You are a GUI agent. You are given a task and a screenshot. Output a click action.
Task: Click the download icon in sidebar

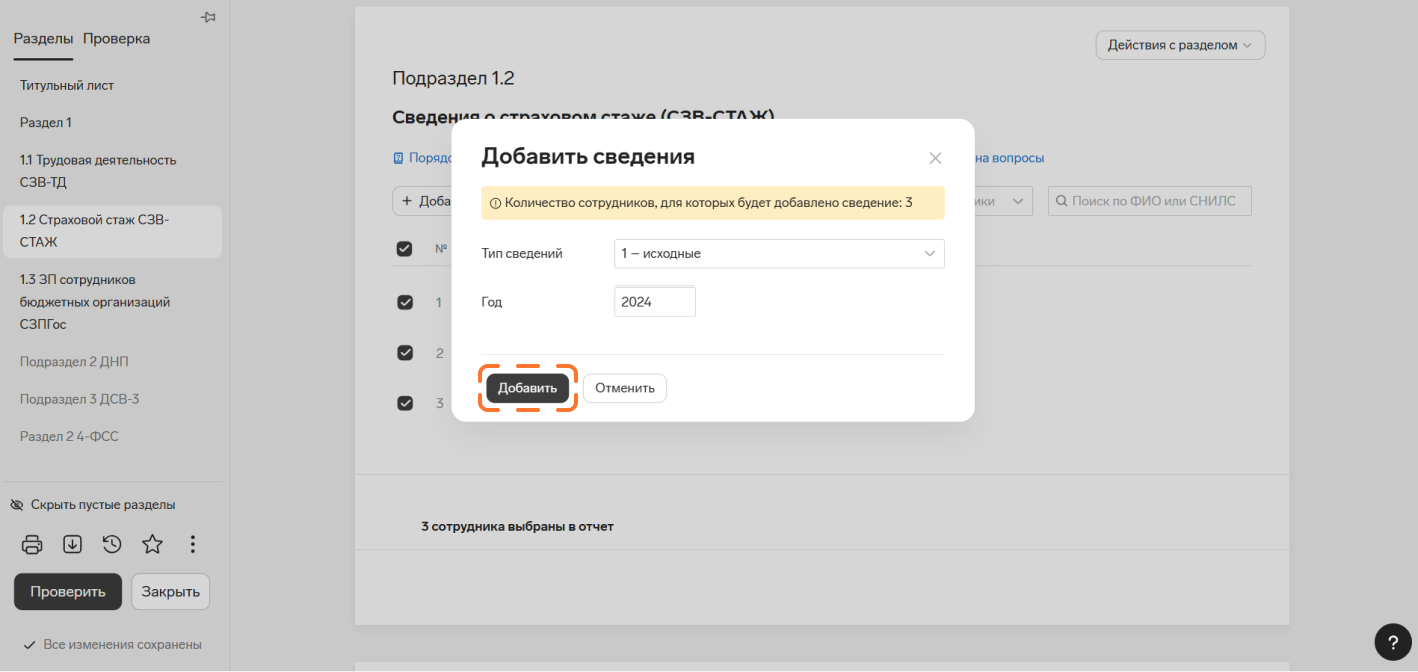[x=72, y=544]
